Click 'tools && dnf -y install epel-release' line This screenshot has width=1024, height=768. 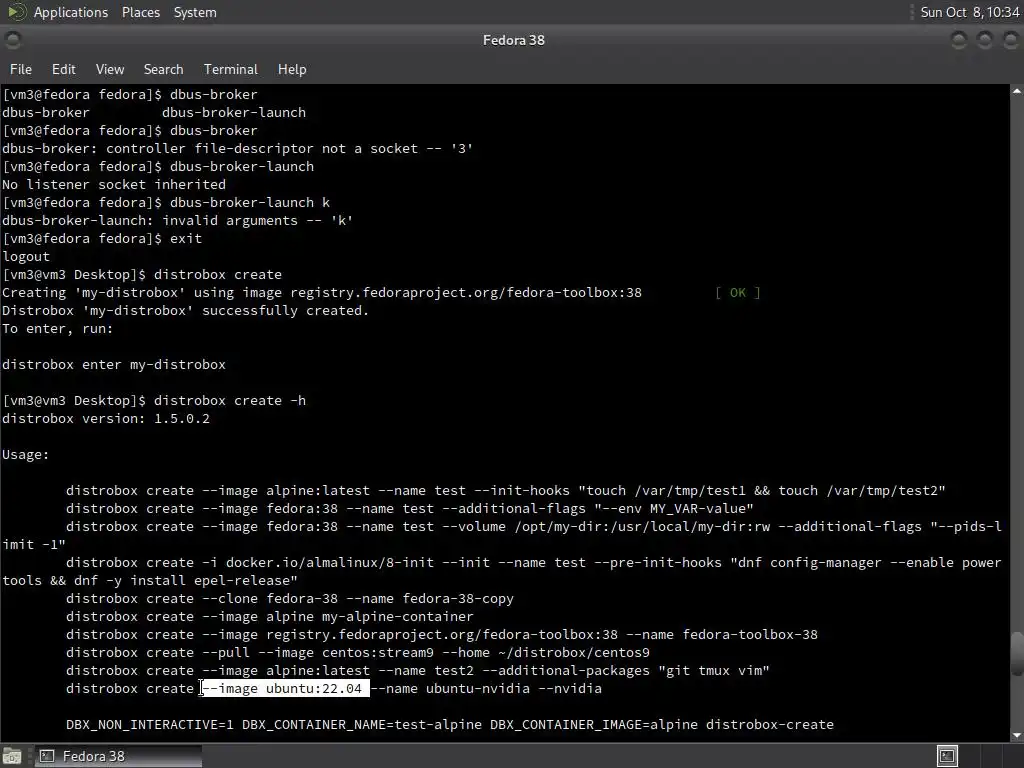click(150, 580)
